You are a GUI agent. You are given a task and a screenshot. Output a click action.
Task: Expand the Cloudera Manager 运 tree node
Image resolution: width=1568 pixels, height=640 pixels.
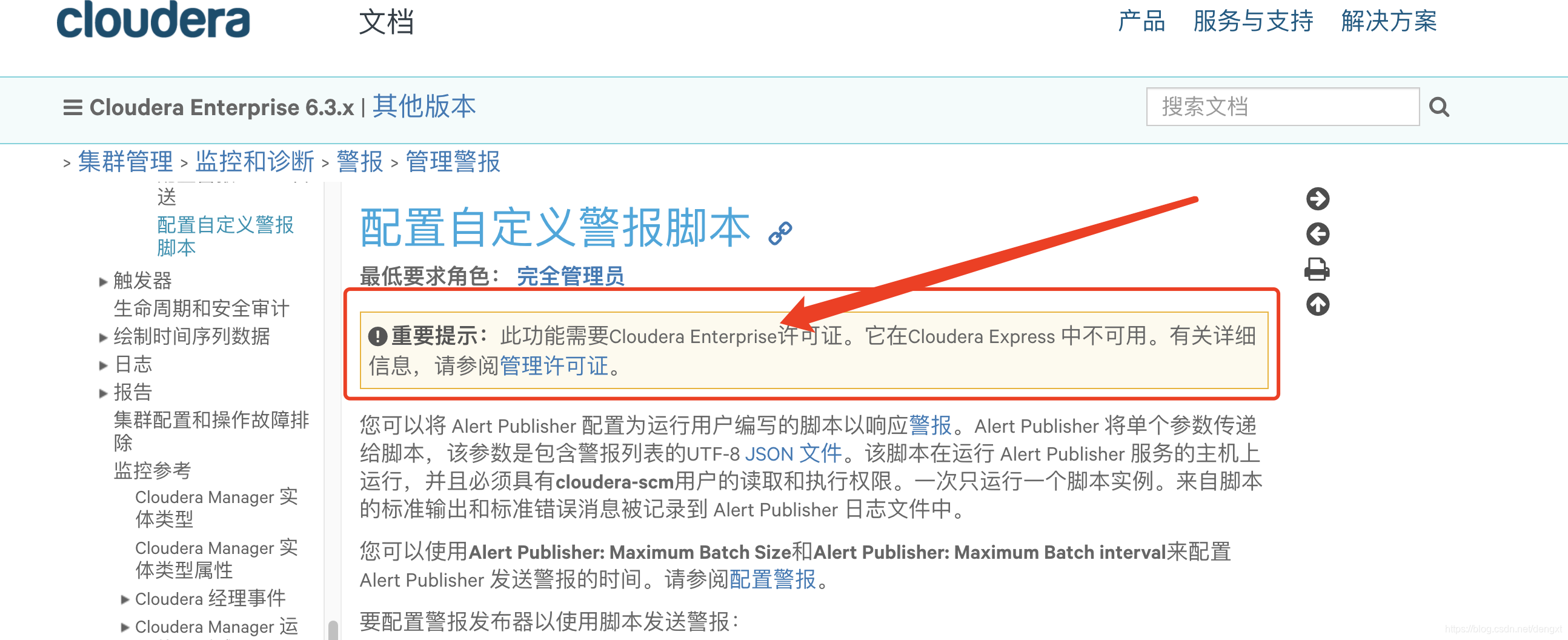coord(125,627)
